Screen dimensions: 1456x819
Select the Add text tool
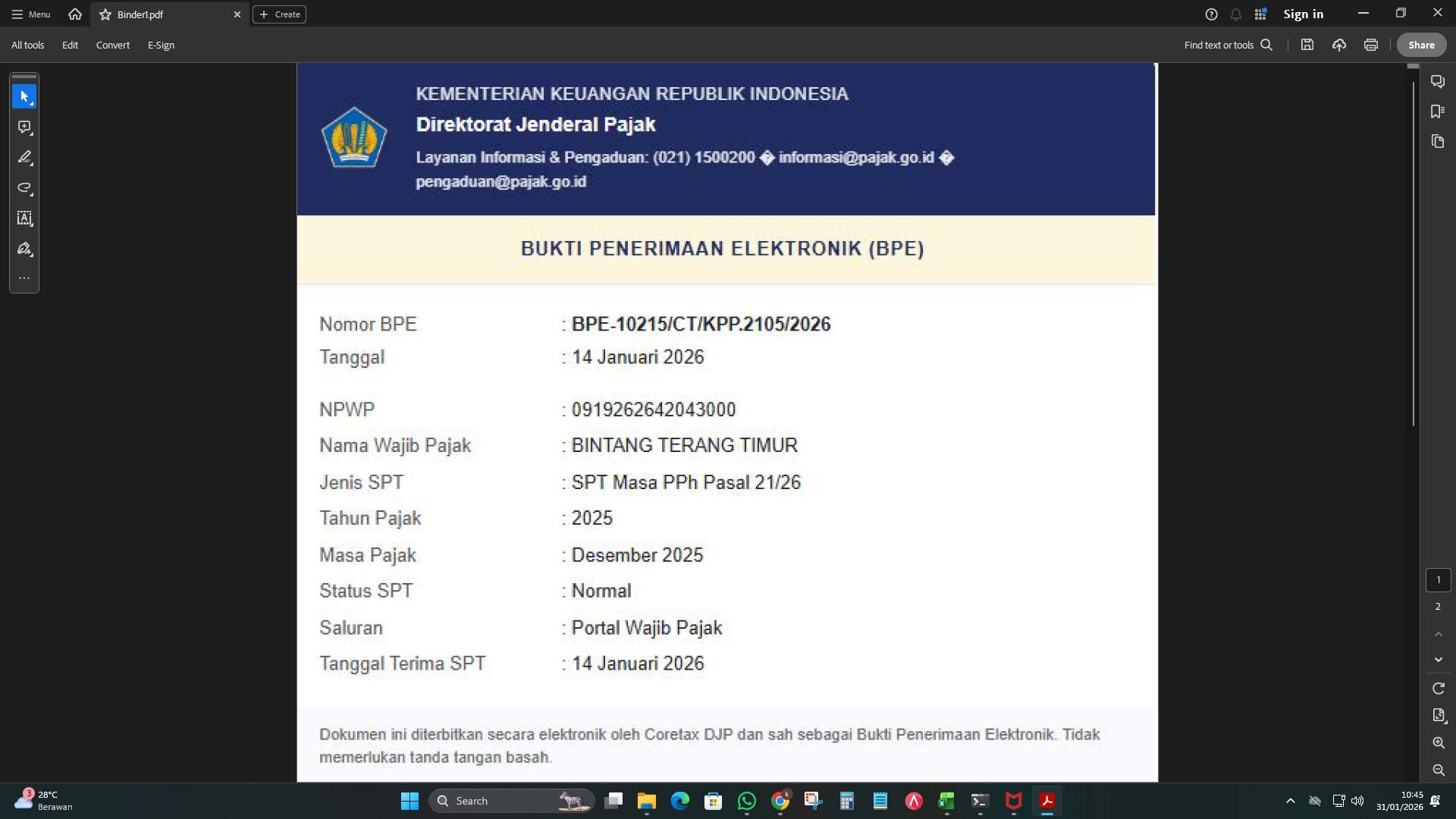pos(24,218)
